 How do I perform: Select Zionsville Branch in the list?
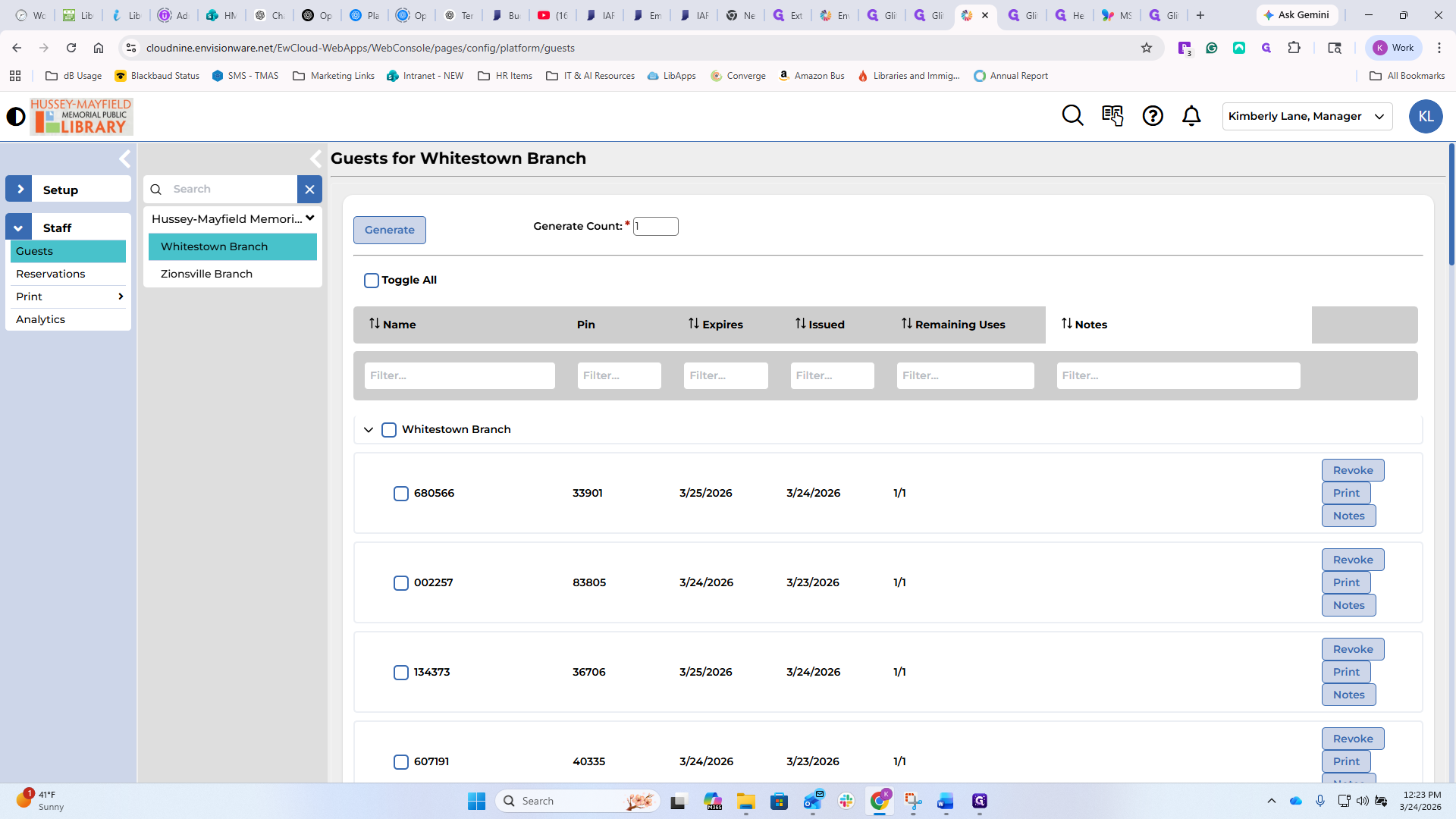pyautogui.click(x=206, y=274)
